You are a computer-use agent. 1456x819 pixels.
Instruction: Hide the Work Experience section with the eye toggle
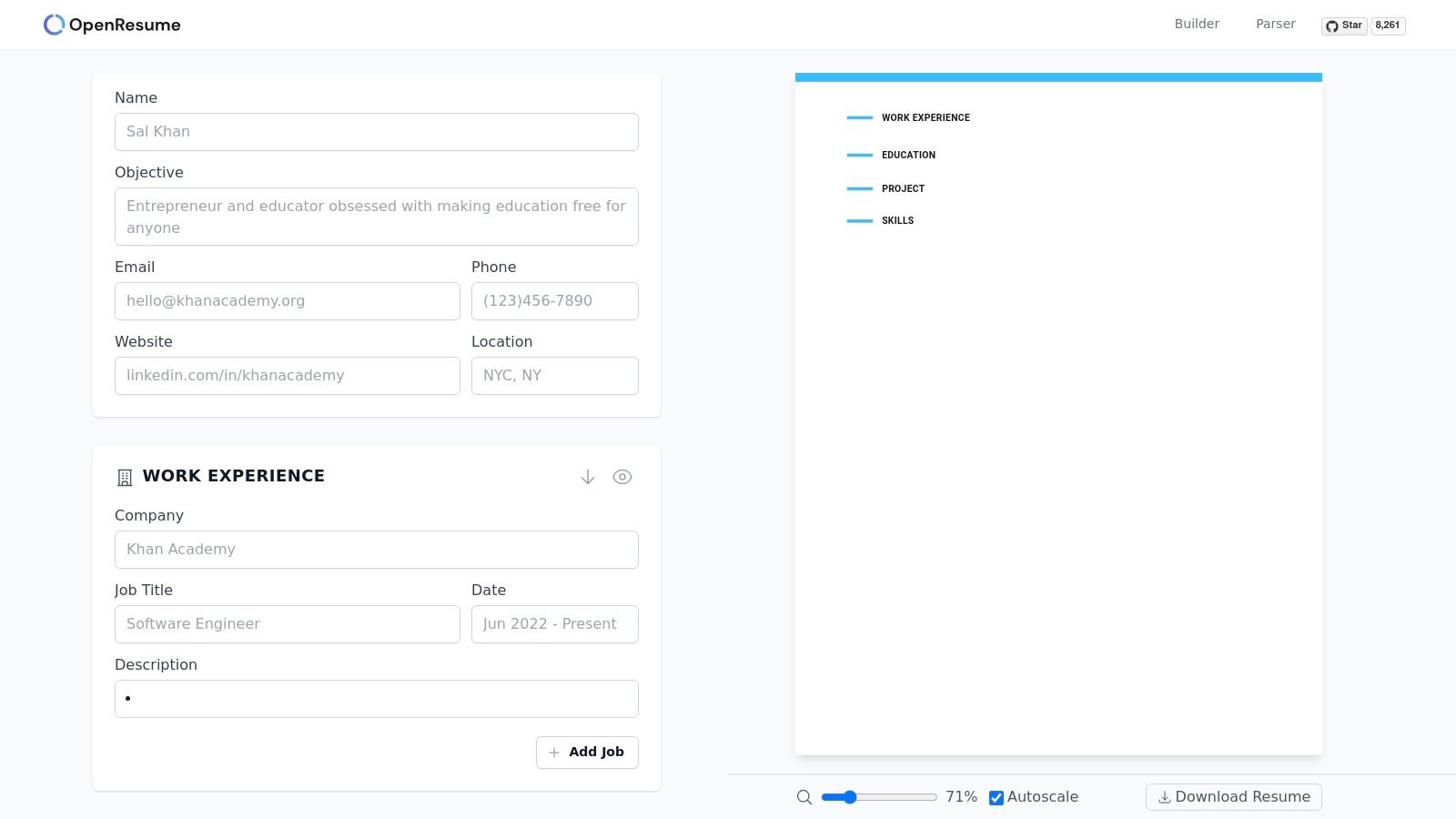point(622,476)
